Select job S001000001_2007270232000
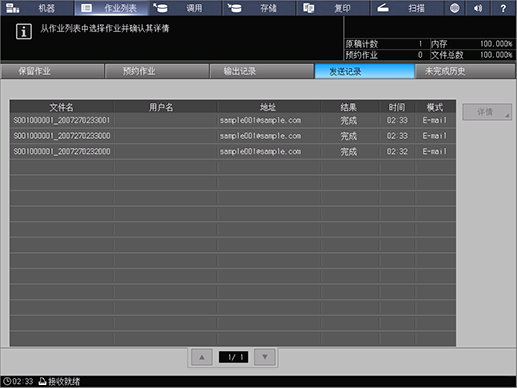Screen dimensions: 517x388 coord(233,152)
